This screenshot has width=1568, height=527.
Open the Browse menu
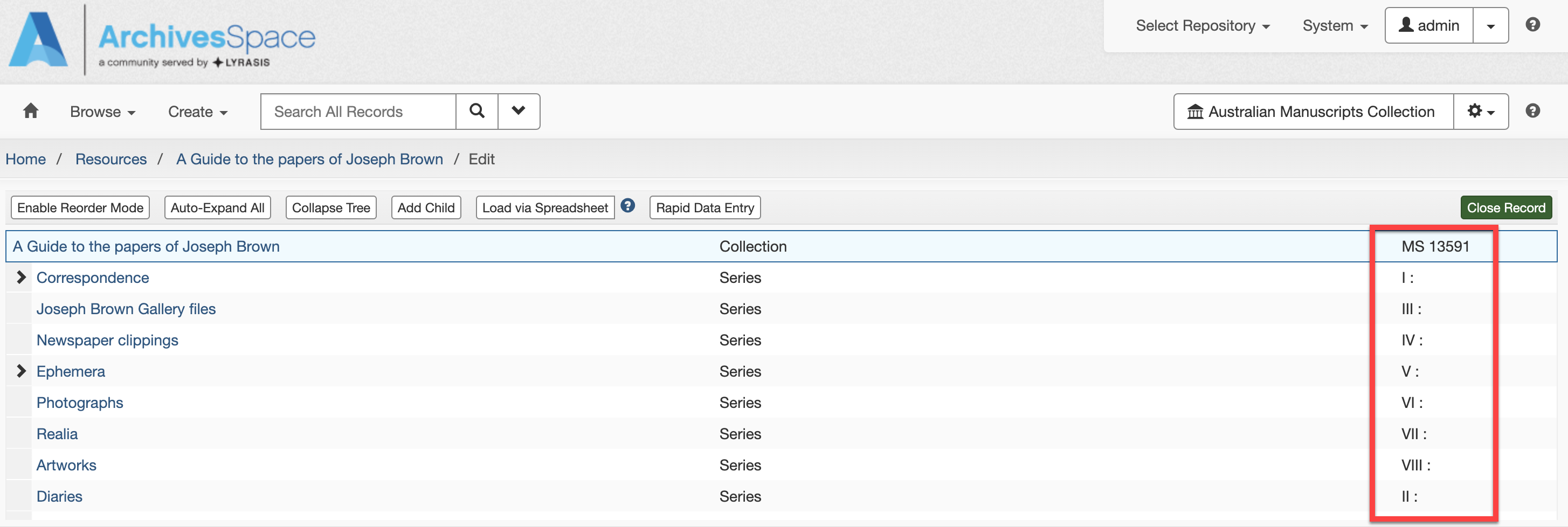[x=102, y=112]
